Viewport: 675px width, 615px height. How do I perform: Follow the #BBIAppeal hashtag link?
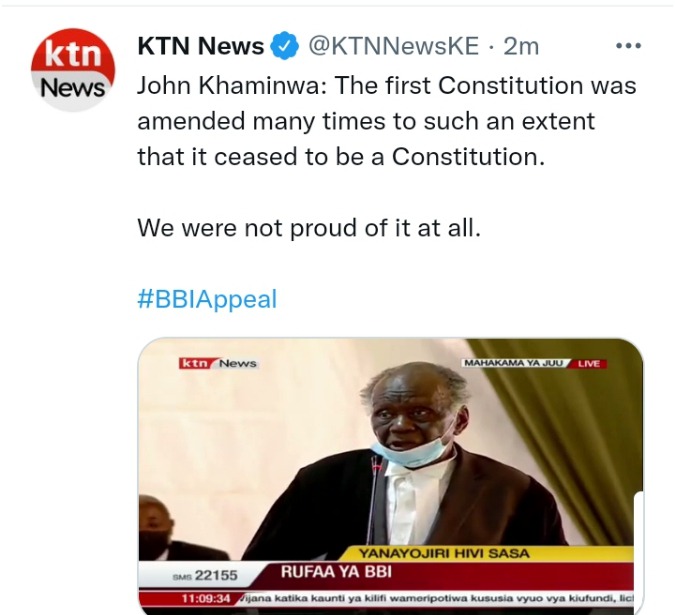pos(207,299)
